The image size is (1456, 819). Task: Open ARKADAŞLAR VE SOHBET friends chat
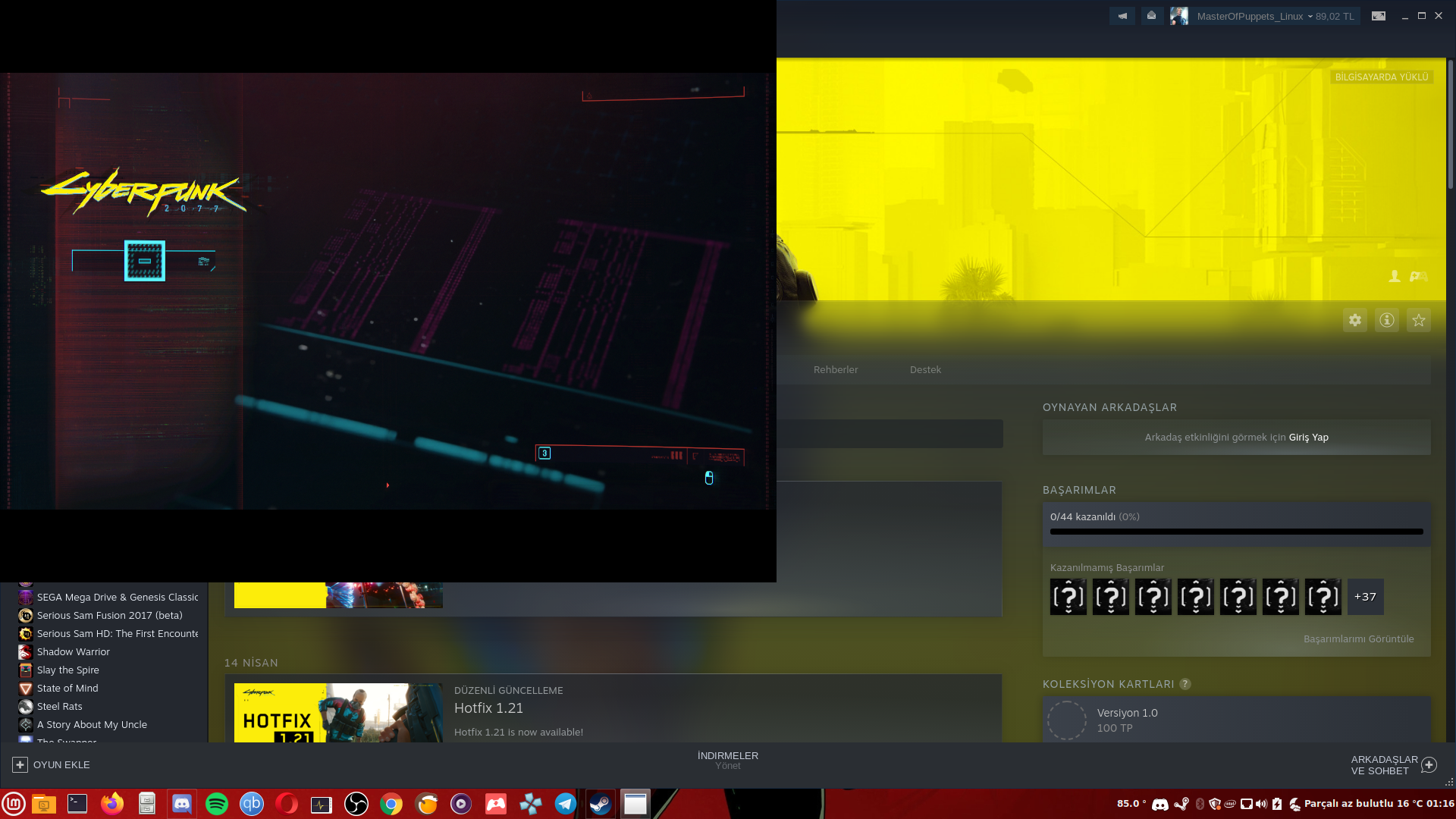1394,765
